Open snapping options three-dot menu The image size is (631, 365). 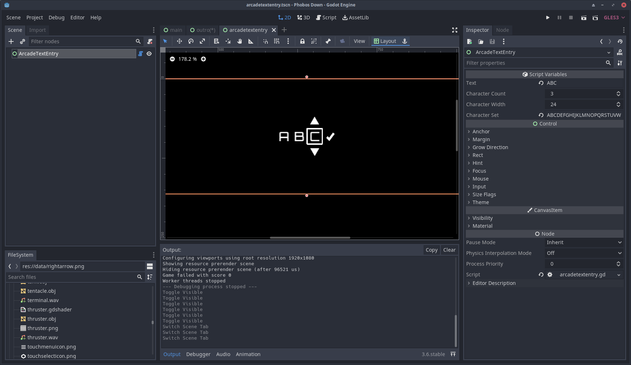click(288, 41)
